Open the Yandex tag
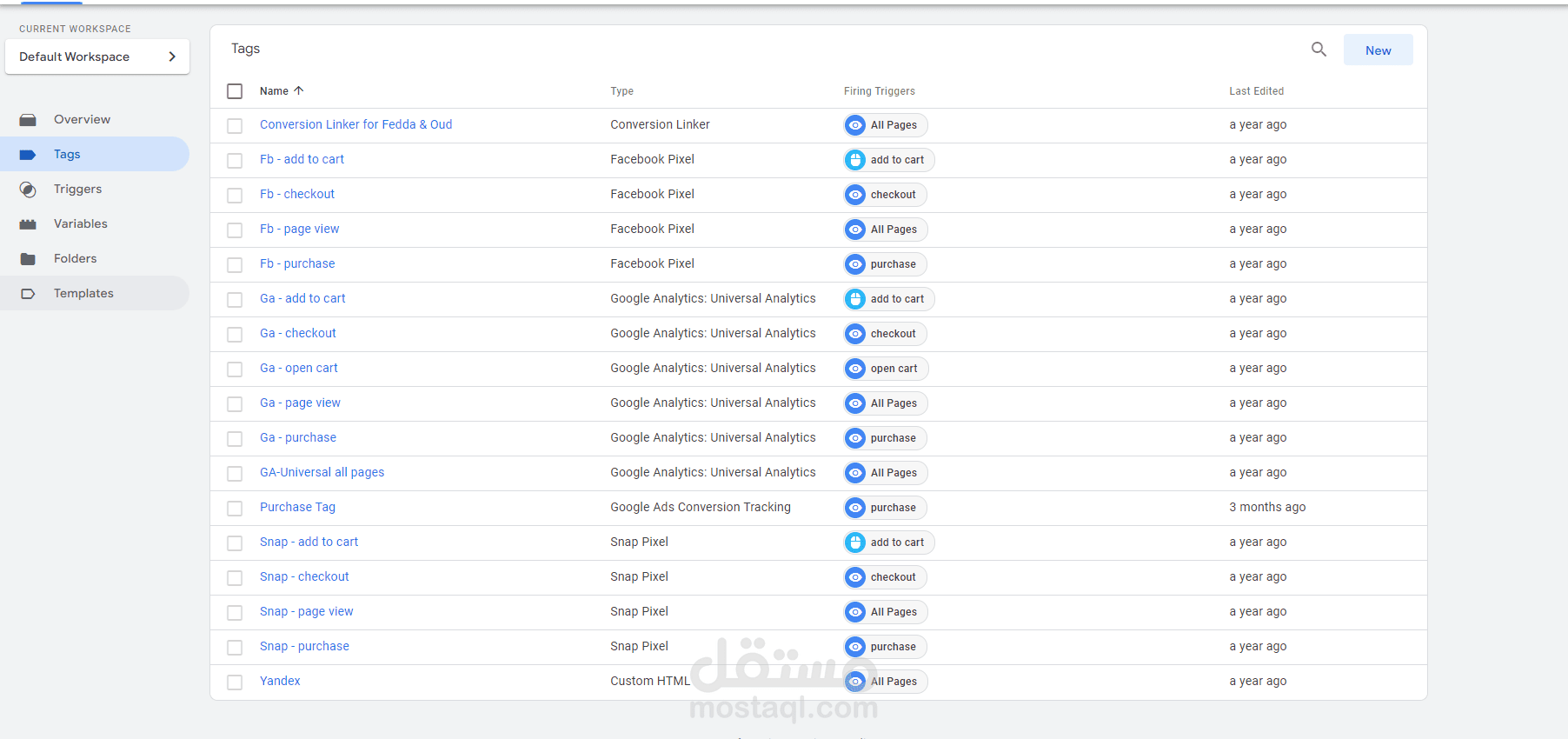This screenshot has width=1568, height=739. (x=280, y=681)
